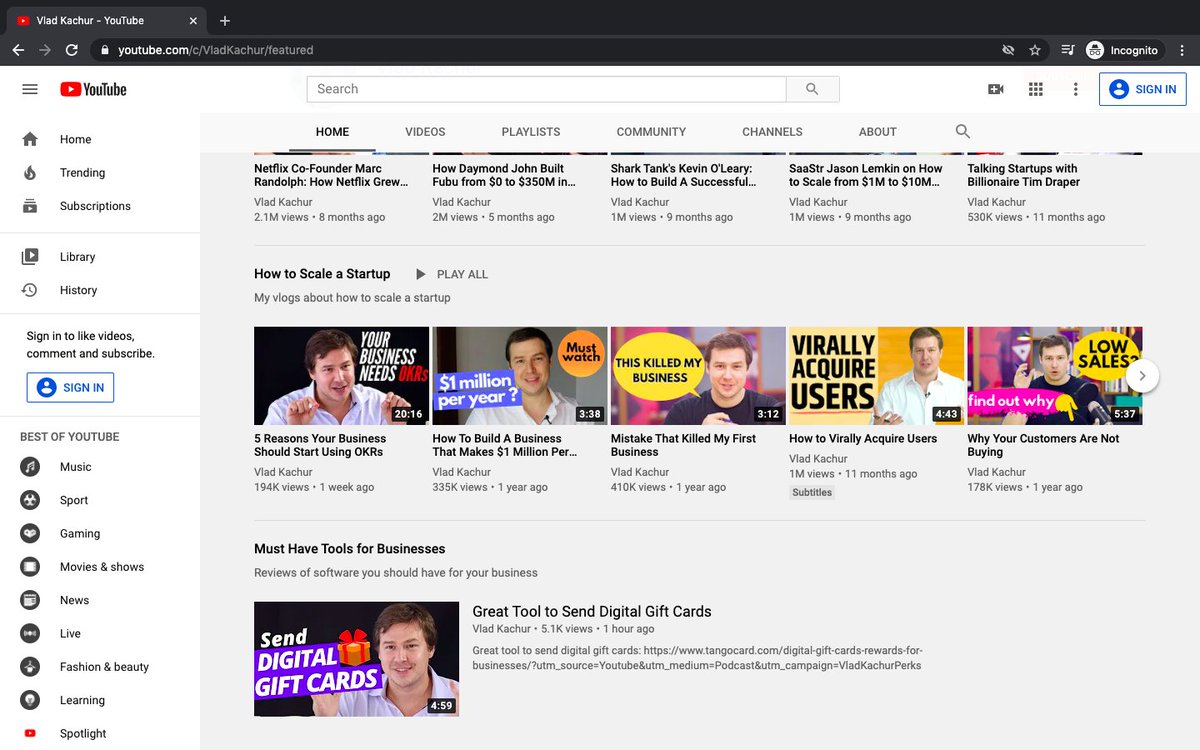Bookmark this page with star icon
The width and height of the screenshot is (1200, 750).
[x=1035, y=50]
